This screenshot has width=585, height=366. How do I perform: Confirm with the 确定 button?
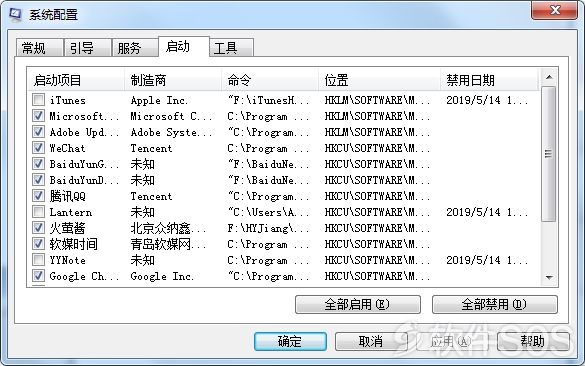click(290, 341)
